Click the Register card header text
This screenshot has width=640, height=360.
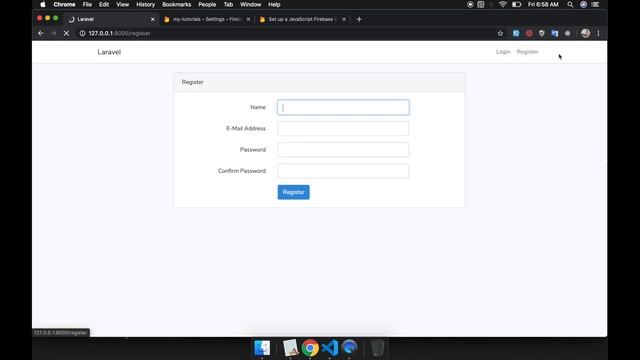tap(193, 82)
